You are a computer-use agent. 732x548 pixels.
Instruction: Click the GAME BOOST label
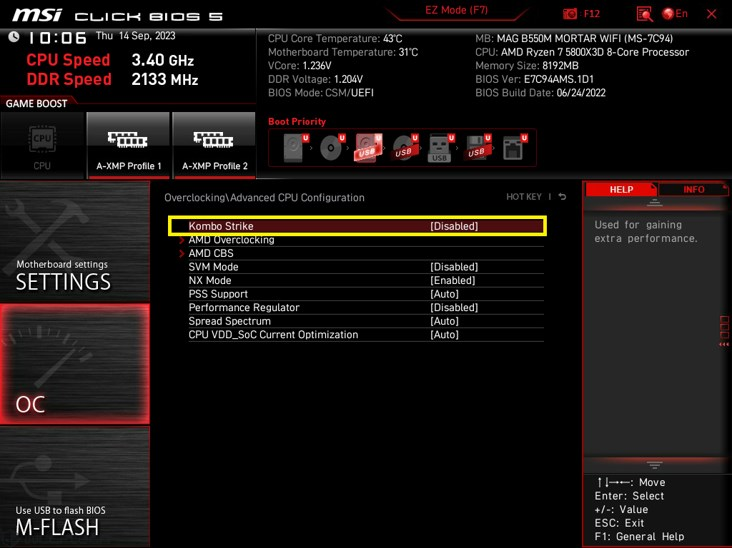tap(36, 104)
